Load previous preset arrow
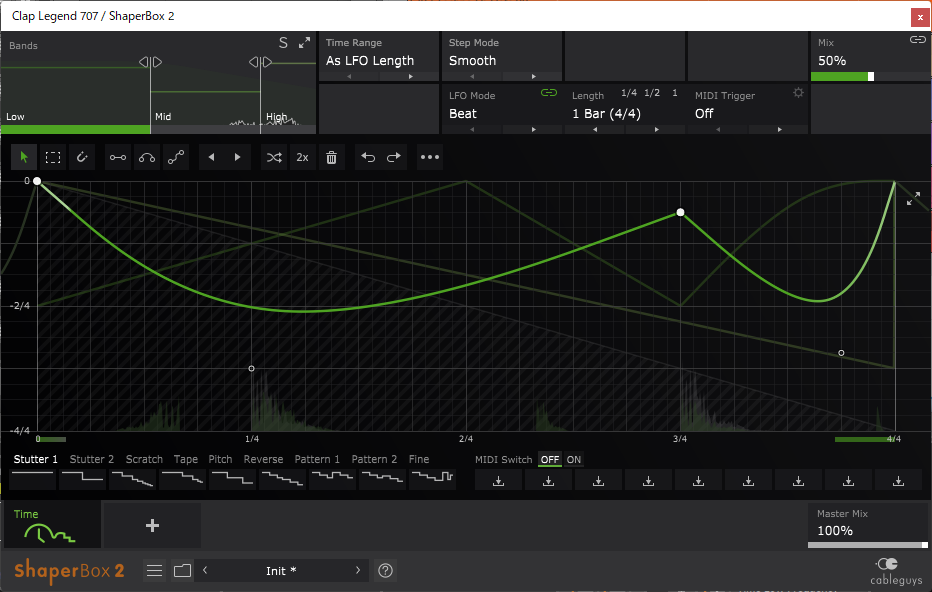The width and height of the screenshot is (932, 592). click(x=205, y=571)
